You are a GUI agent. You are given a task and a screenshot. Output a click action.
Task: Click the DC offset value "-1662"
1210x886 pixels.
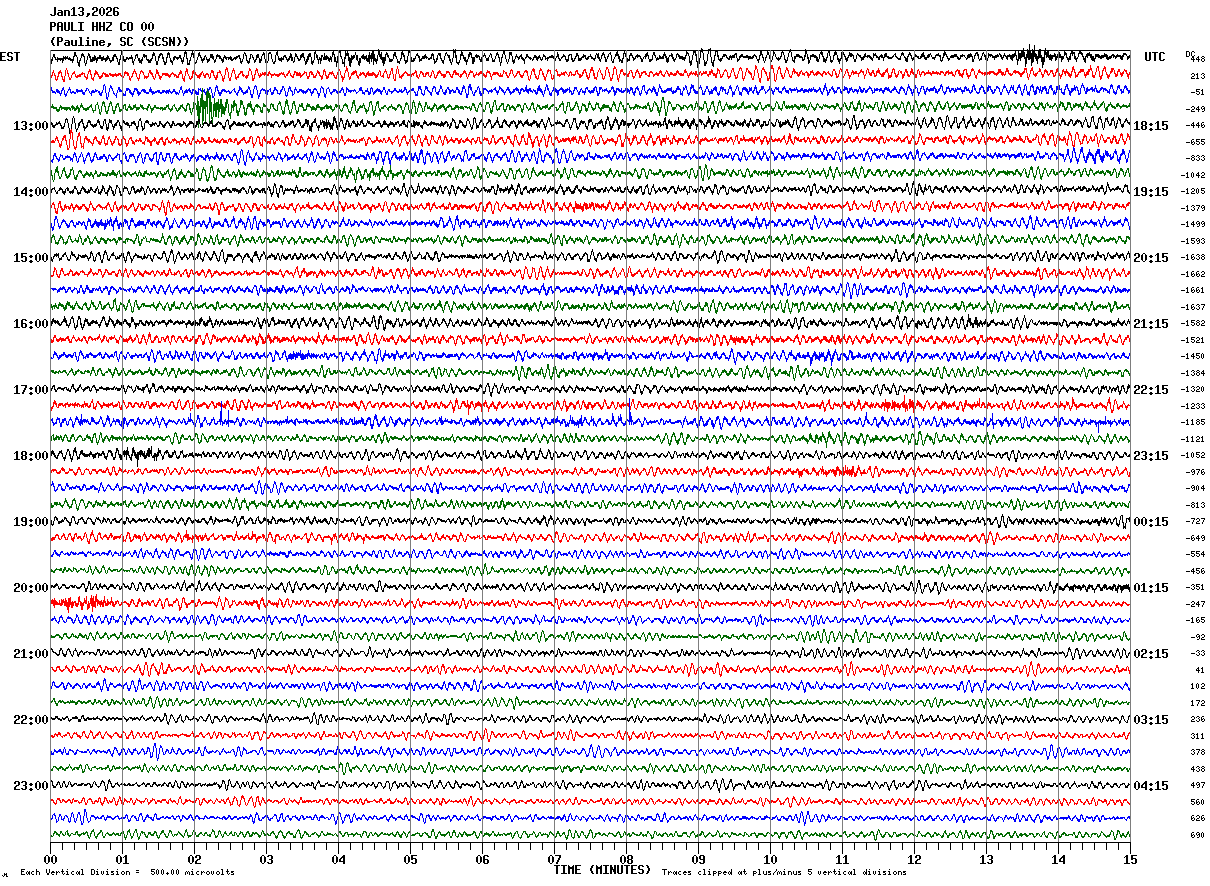click(x=1194, y=274)
